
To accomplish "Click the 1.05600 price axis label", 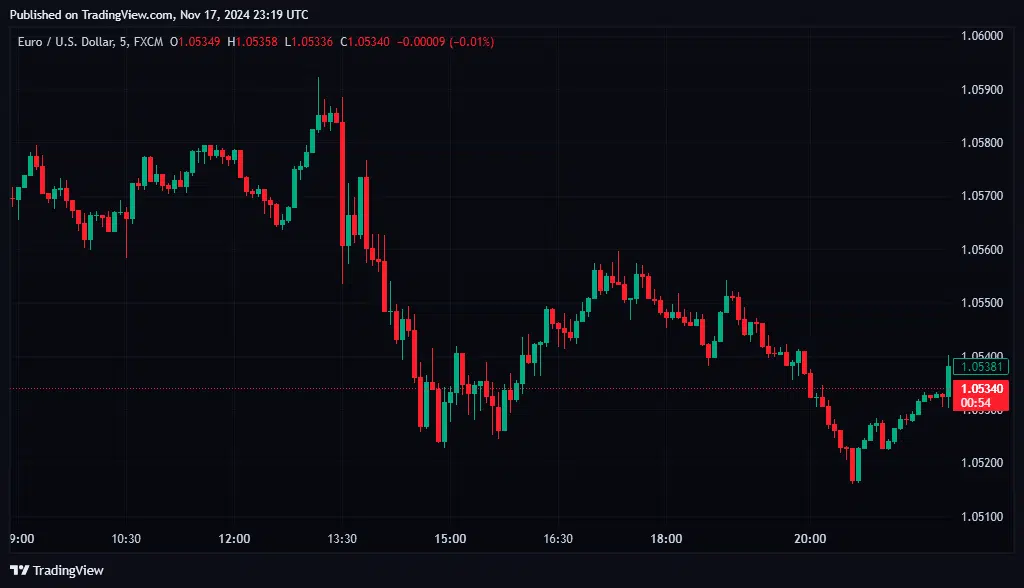I will tap(982, 250).
